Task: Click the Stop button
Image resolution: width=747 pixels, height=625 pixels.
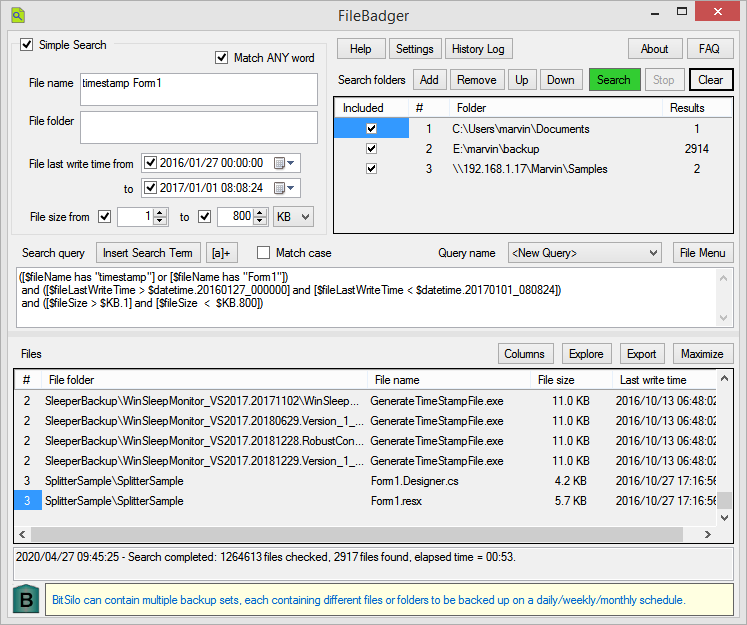Action: coord(664,80)
